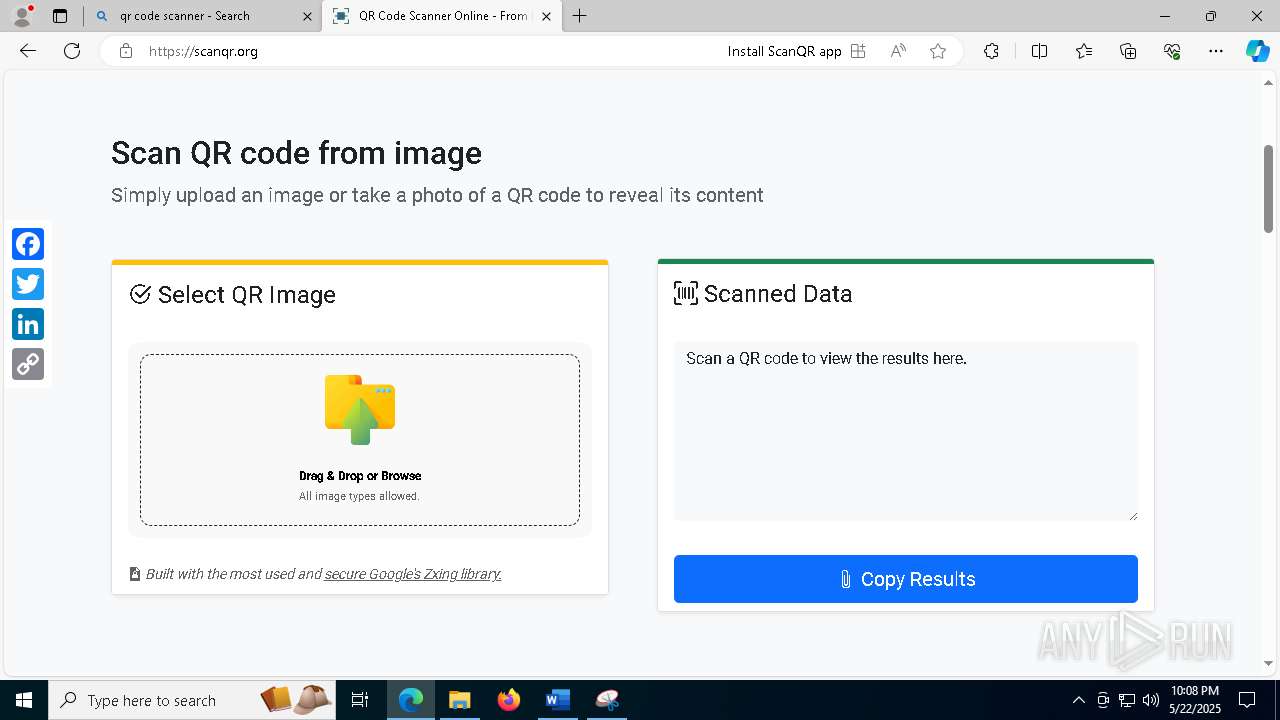The height and width of the screenshot is (720, 1280).
Task: Open the taskbar clock and date
Action: pyautogui.click(x=1195, y=700)
